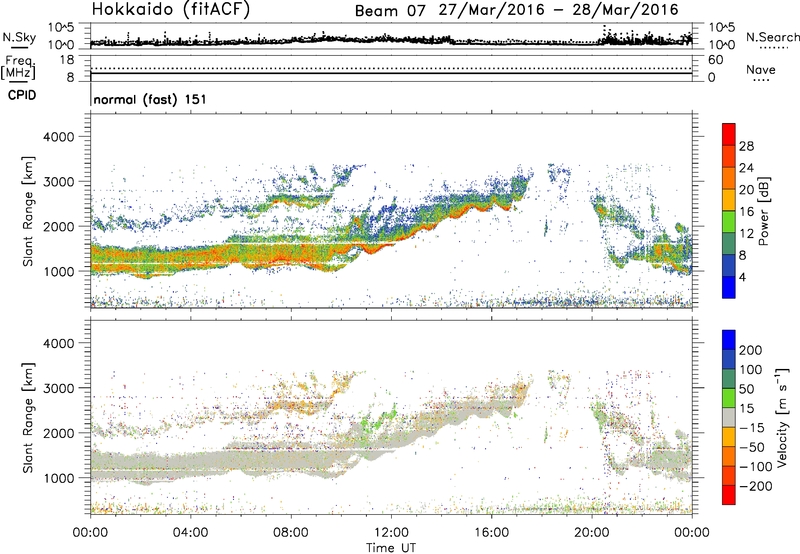The image size is (800, 554).
Task: Click the '04:00' time axis label
Action: (191, 533)
